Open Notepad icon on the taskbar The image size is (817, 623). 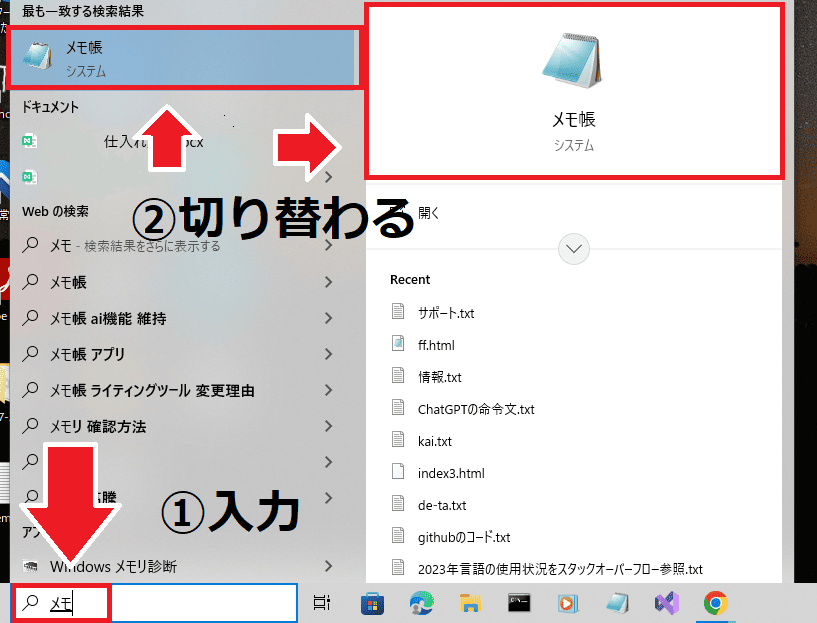tap(617, 603)
